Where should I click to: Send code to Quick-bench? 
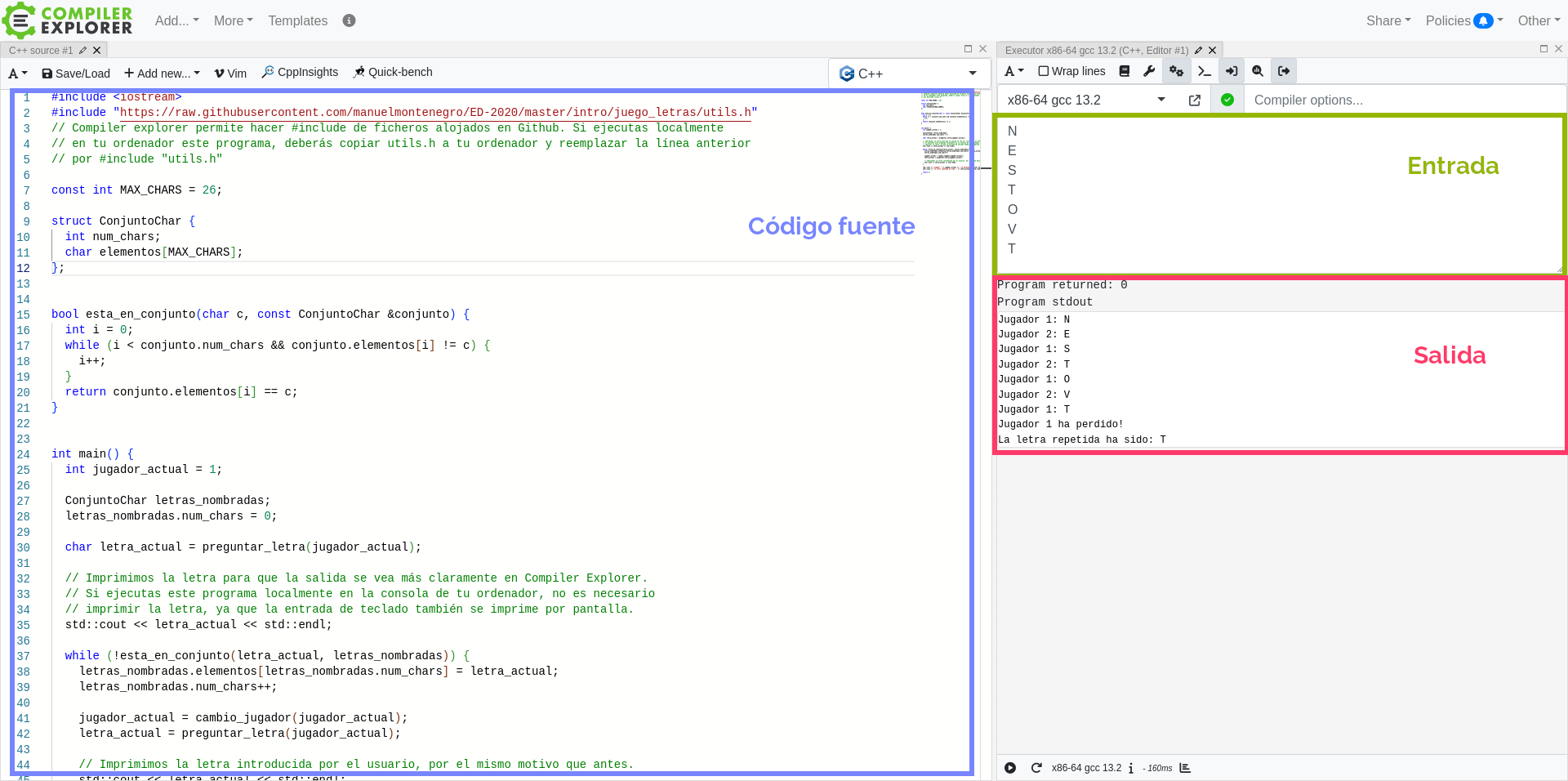click(393, 72)
